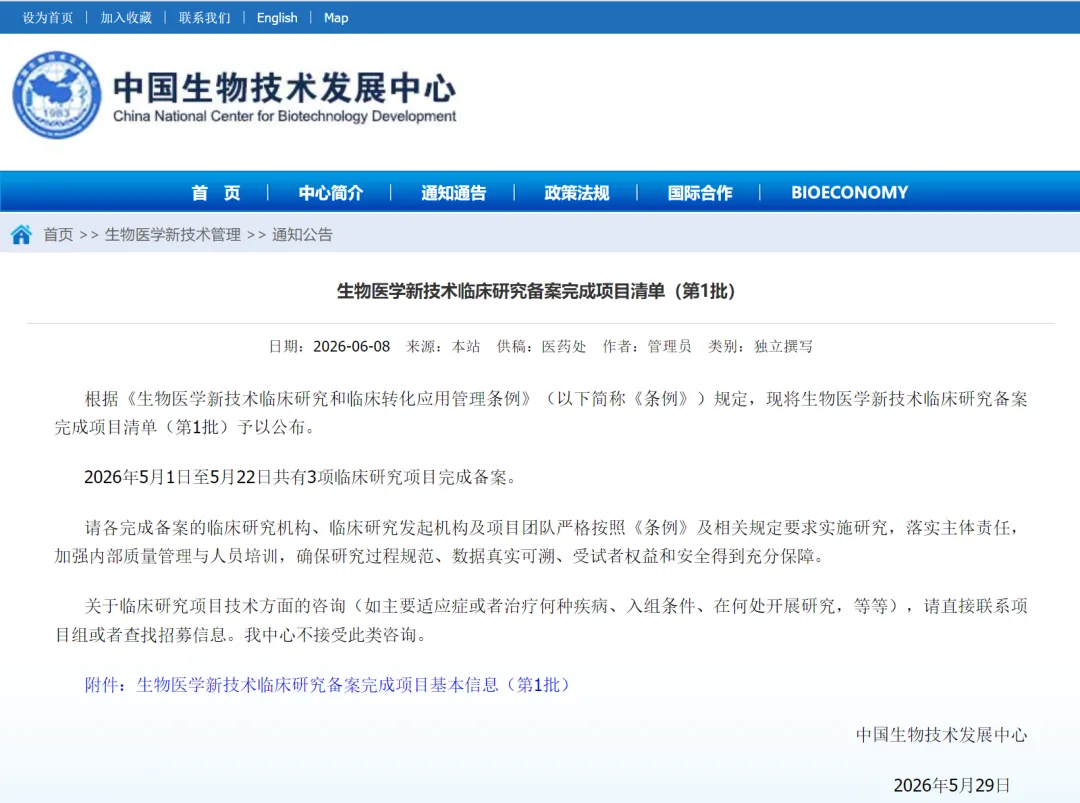Open the 附件 attachment link for 第1批
1080x803 pixels.
(x=327, y=685)
